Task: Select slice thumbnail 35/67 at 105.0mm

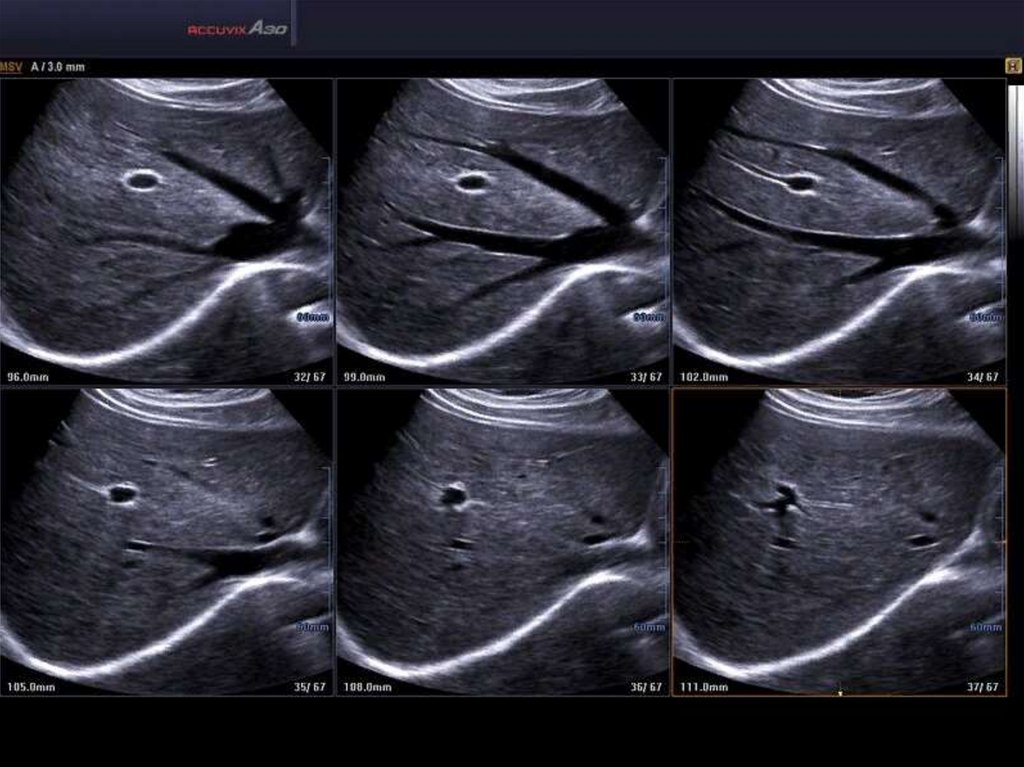Action: 167,542
